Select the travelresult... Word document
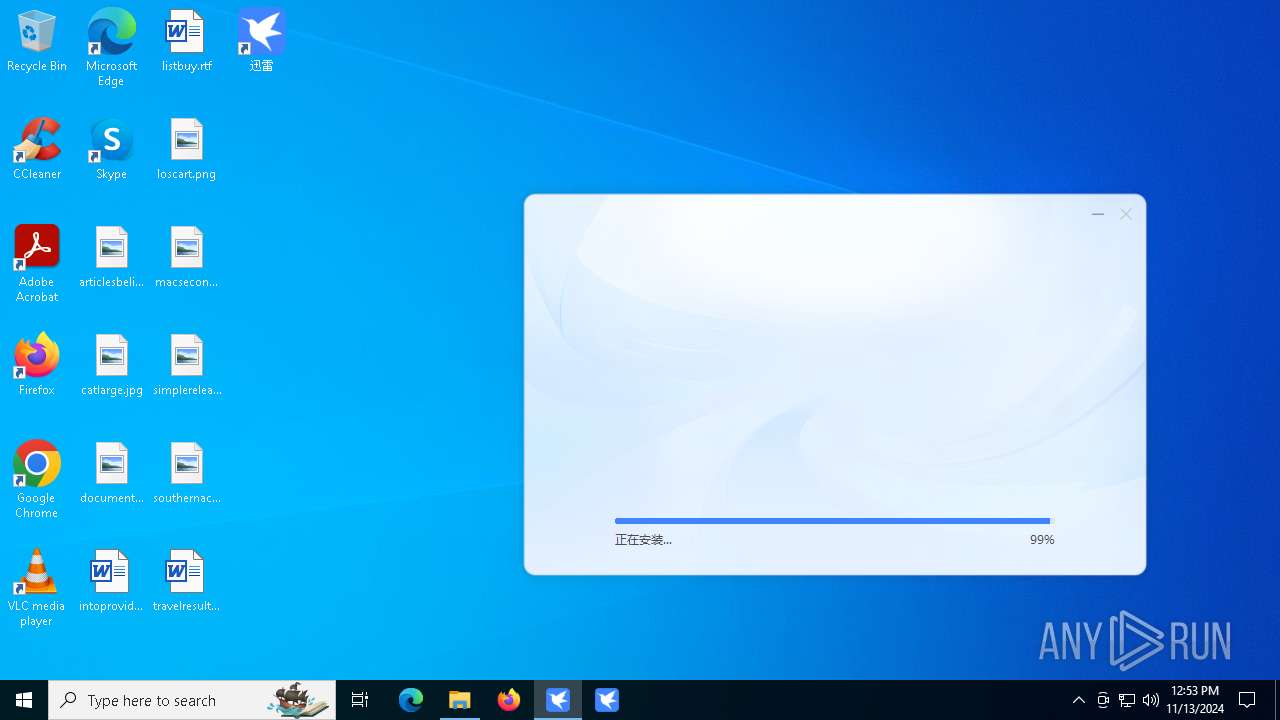Screen dimensions: 1280x720 (x=186, y=582)
